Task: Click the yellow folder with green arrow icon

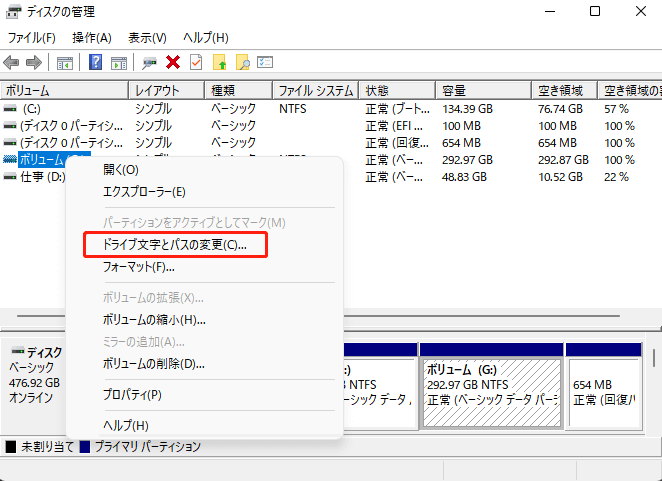Action: (x=220, y=63)
